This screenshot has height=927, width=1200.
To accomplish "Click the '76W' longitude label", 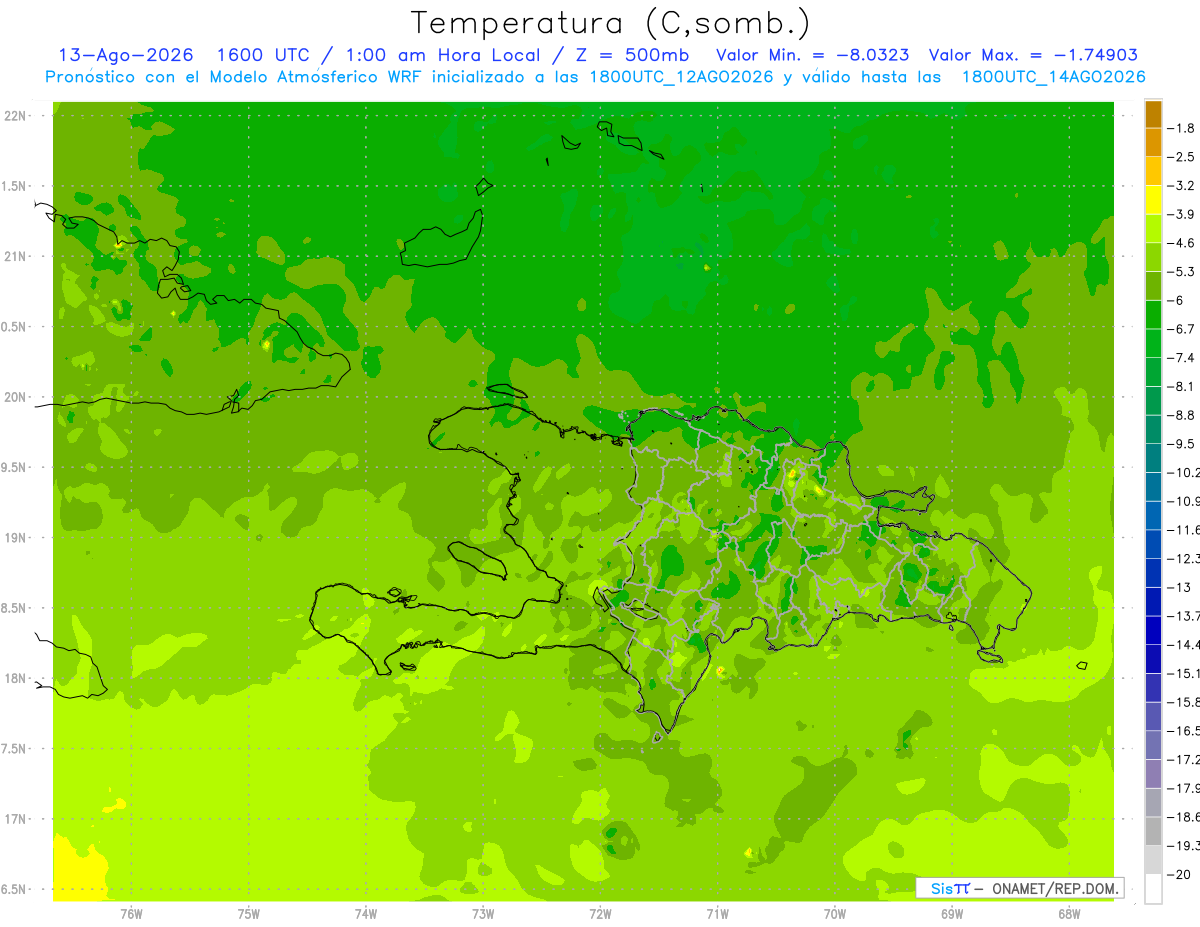I will coord(131,914).
